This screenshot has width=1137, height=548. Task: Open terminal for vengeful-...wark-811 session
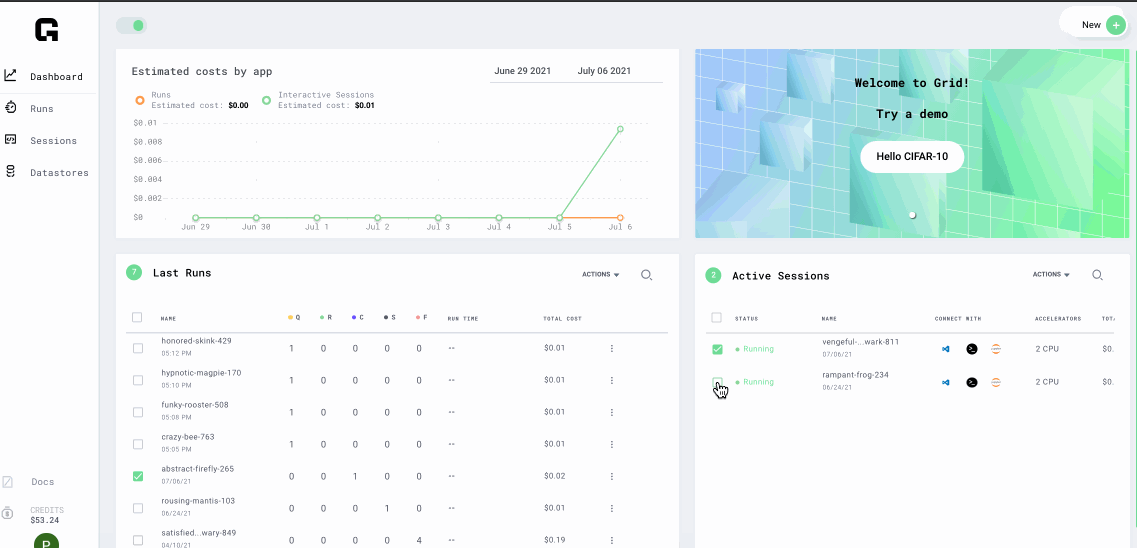(972, 349)
